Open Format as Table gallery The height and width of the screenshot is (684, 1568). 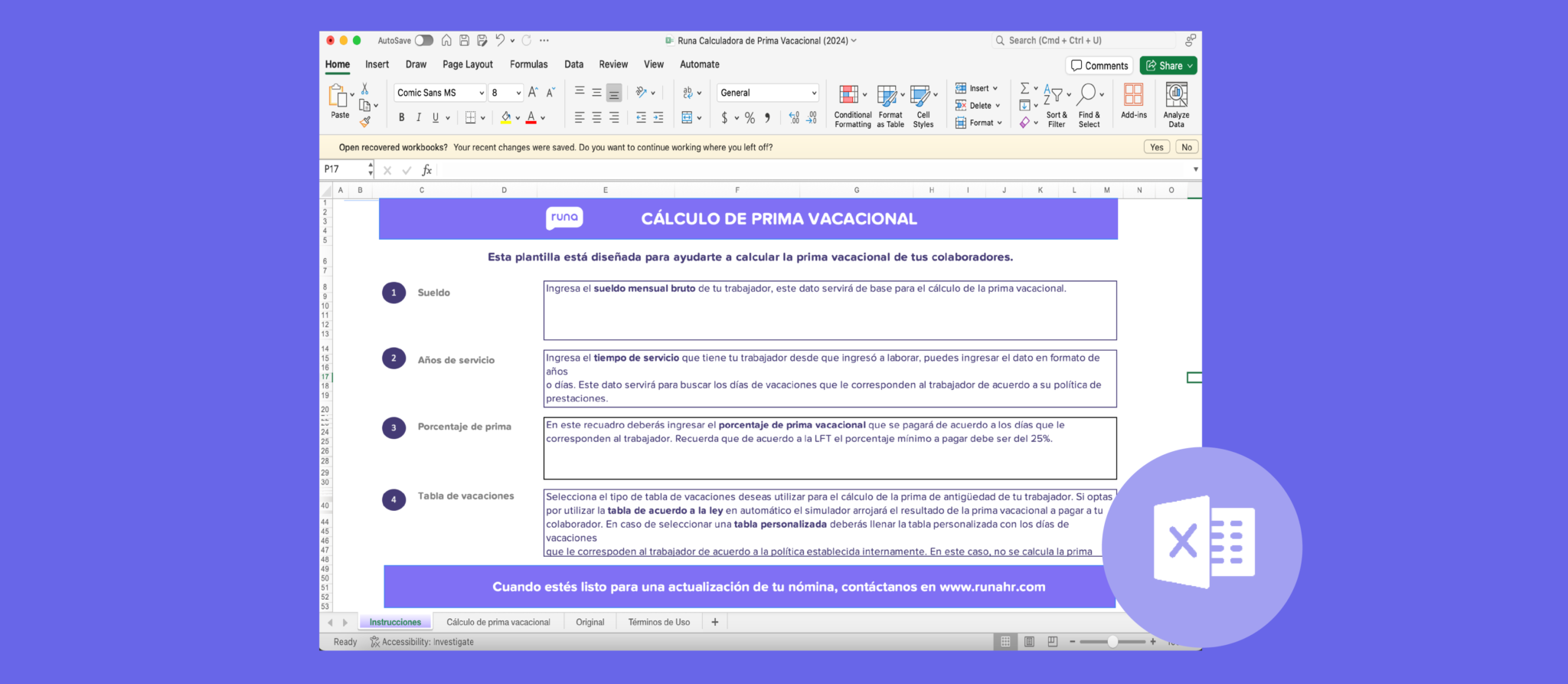tap(890, 106)
